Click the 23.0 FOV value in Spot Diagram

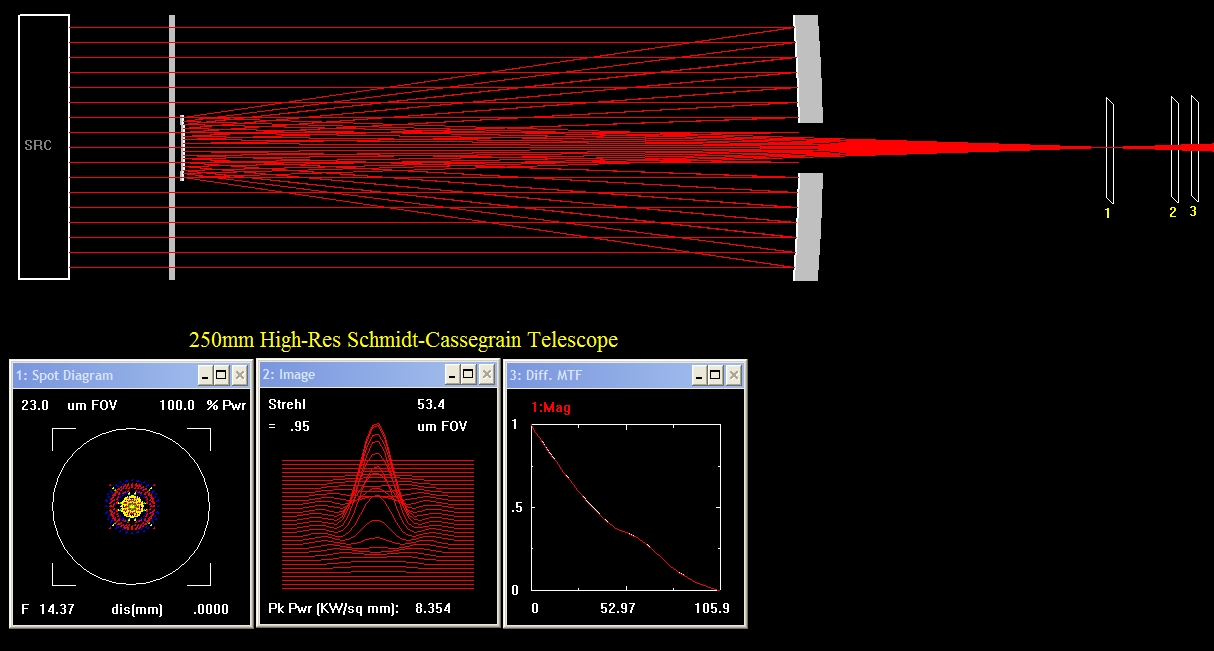click(35, 405)
